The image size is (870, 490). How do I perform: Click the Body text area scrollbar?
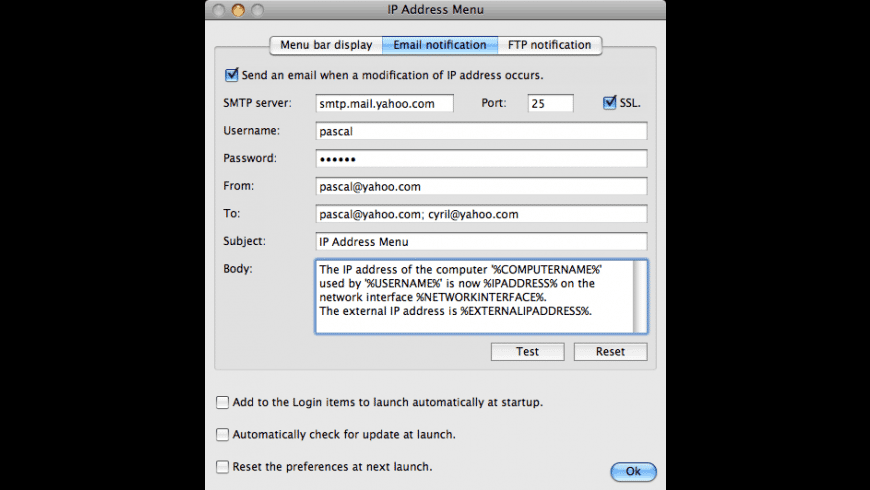640,296
